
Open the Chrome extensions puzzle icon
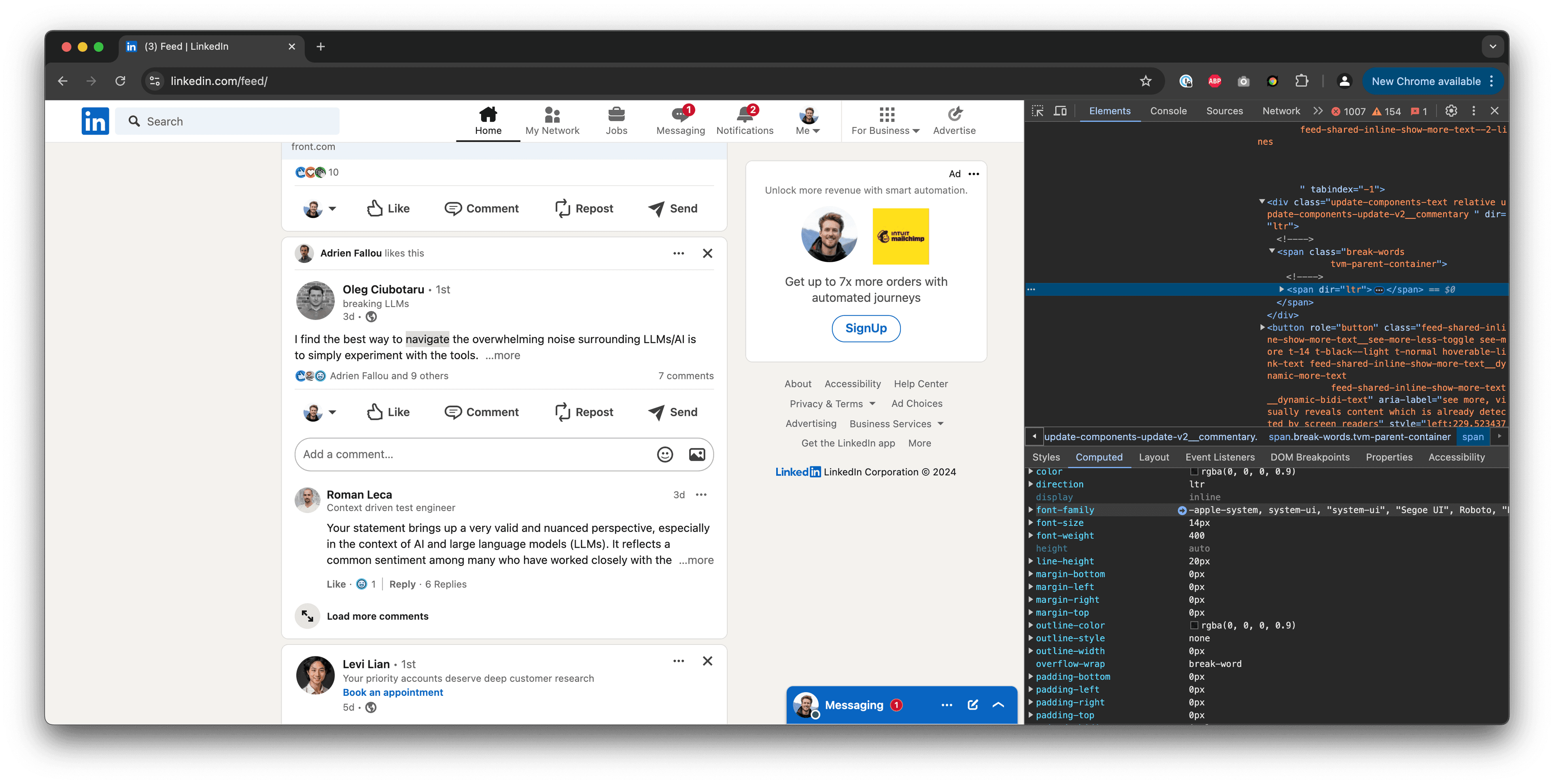[1301, 81]
